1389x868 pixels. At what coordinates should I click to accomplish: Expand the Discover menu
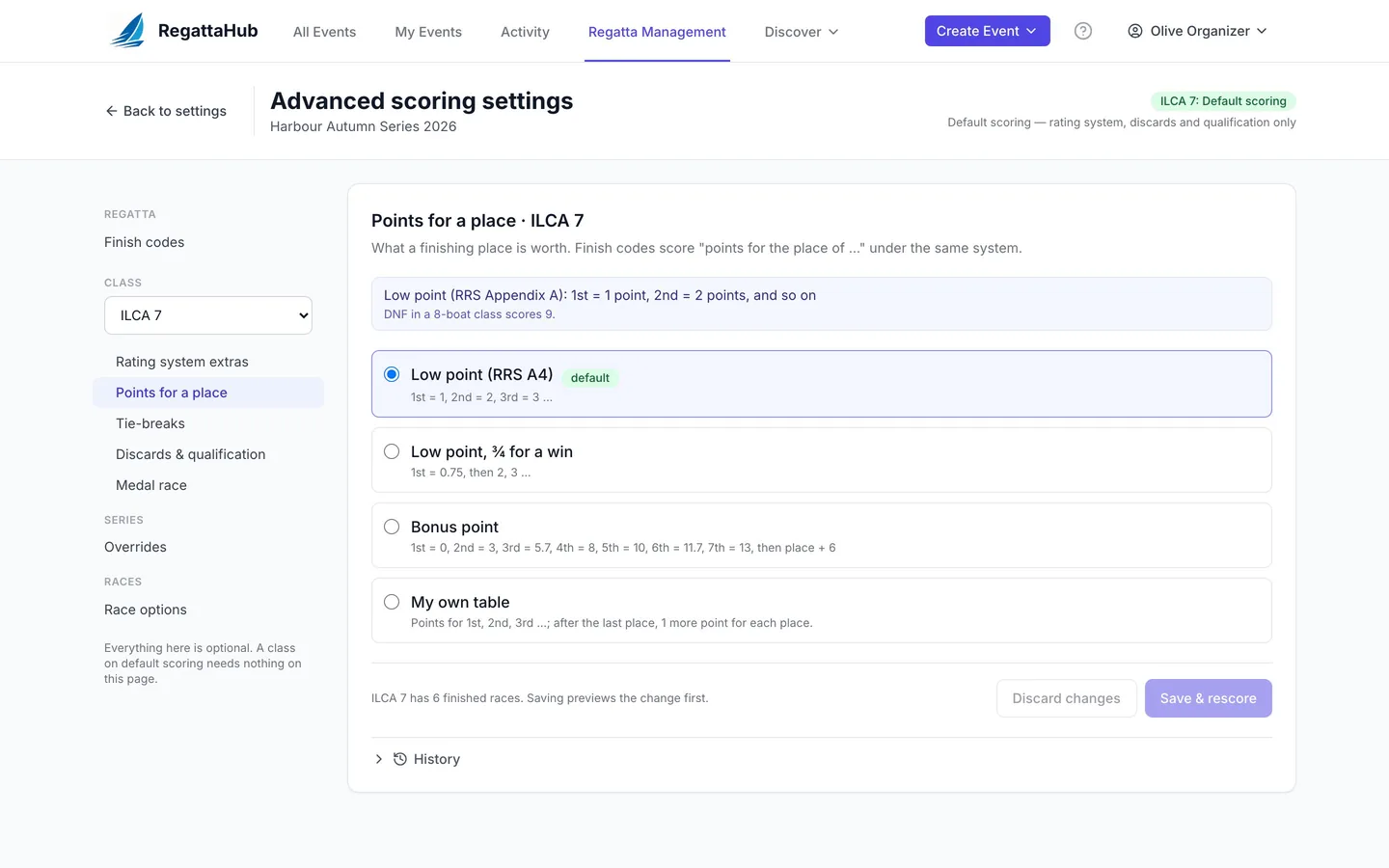pyautogui.click(x=802, y=32)
